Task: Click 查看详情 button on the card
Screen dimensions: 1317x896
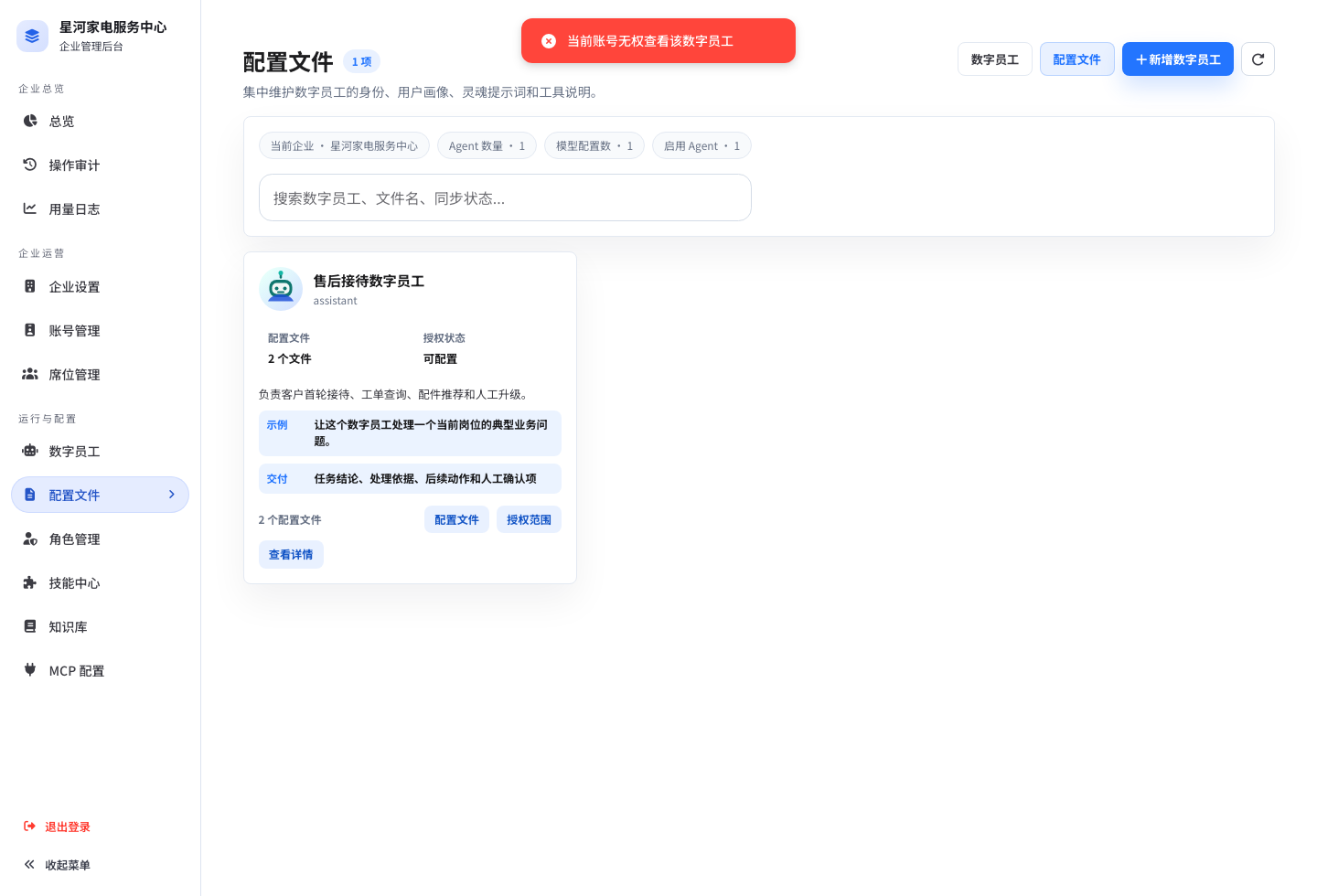Action: [291, 554]
